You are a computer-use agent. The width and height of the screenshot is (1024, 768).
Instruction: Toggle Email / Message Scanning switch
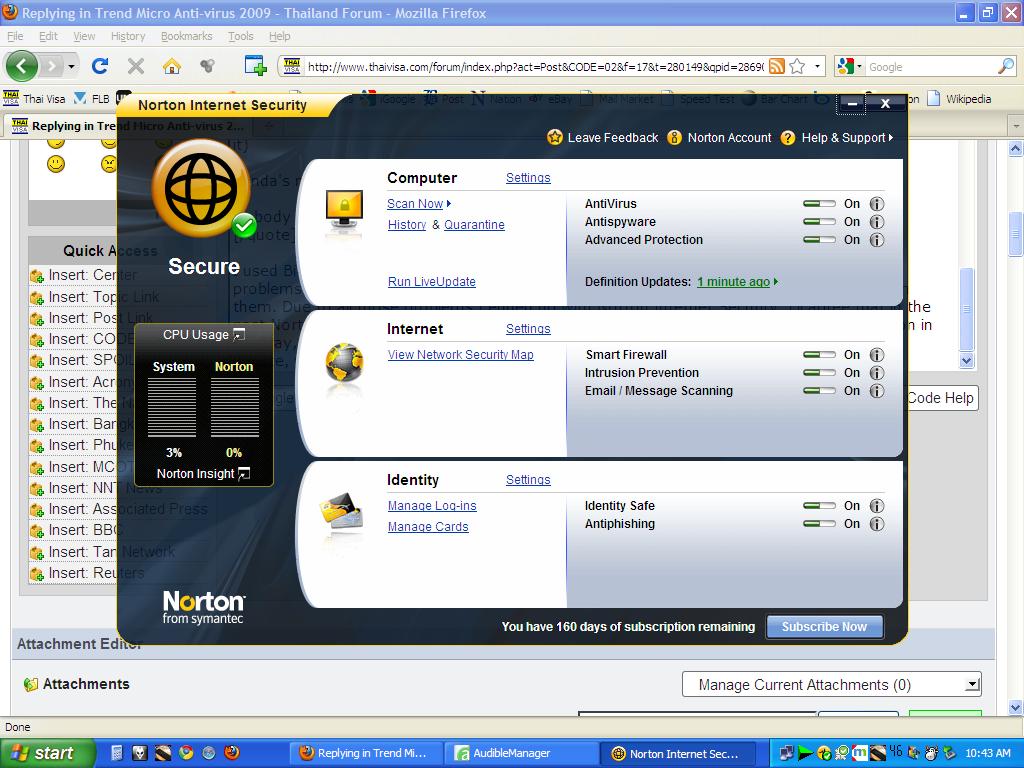819,391
